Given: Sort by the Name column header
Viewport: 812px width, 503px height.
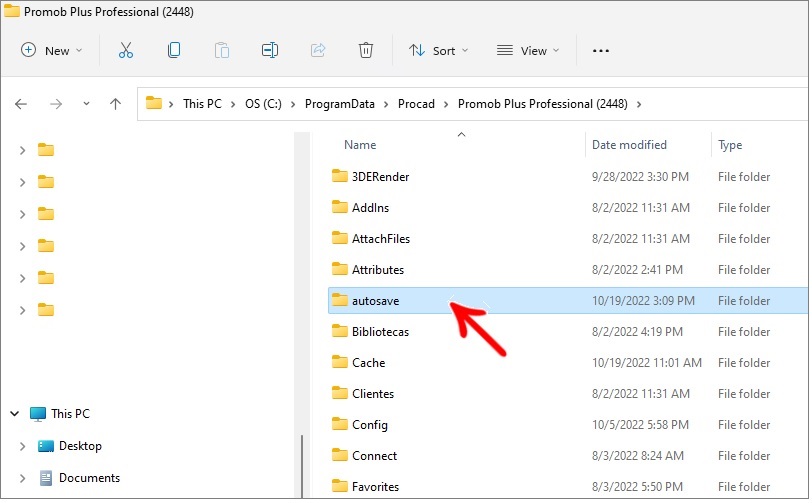Looking at the screenshot, I should pos(360,145).
